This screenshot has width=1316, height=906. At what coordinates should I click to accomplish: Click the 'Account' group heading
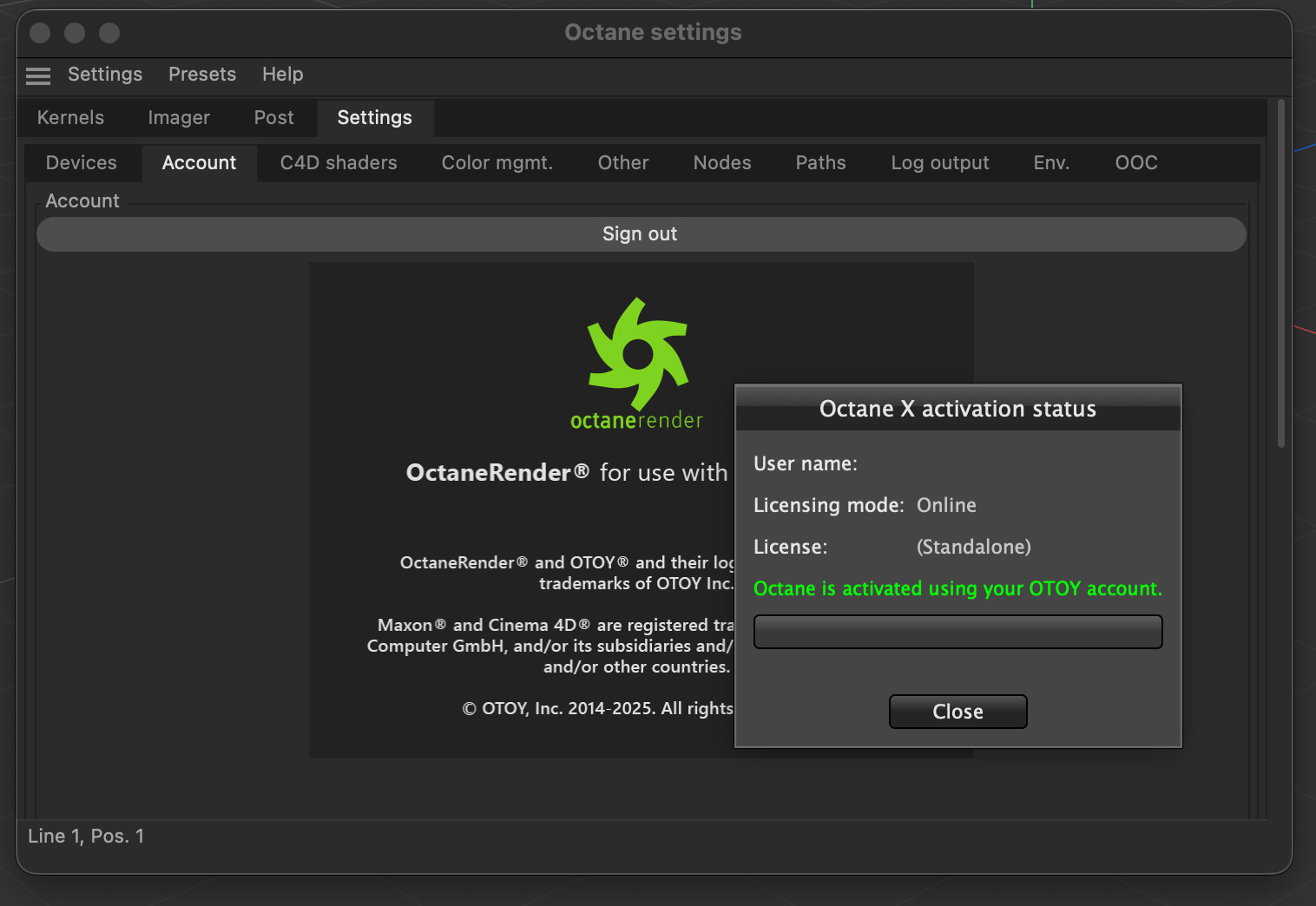[82, 201]
